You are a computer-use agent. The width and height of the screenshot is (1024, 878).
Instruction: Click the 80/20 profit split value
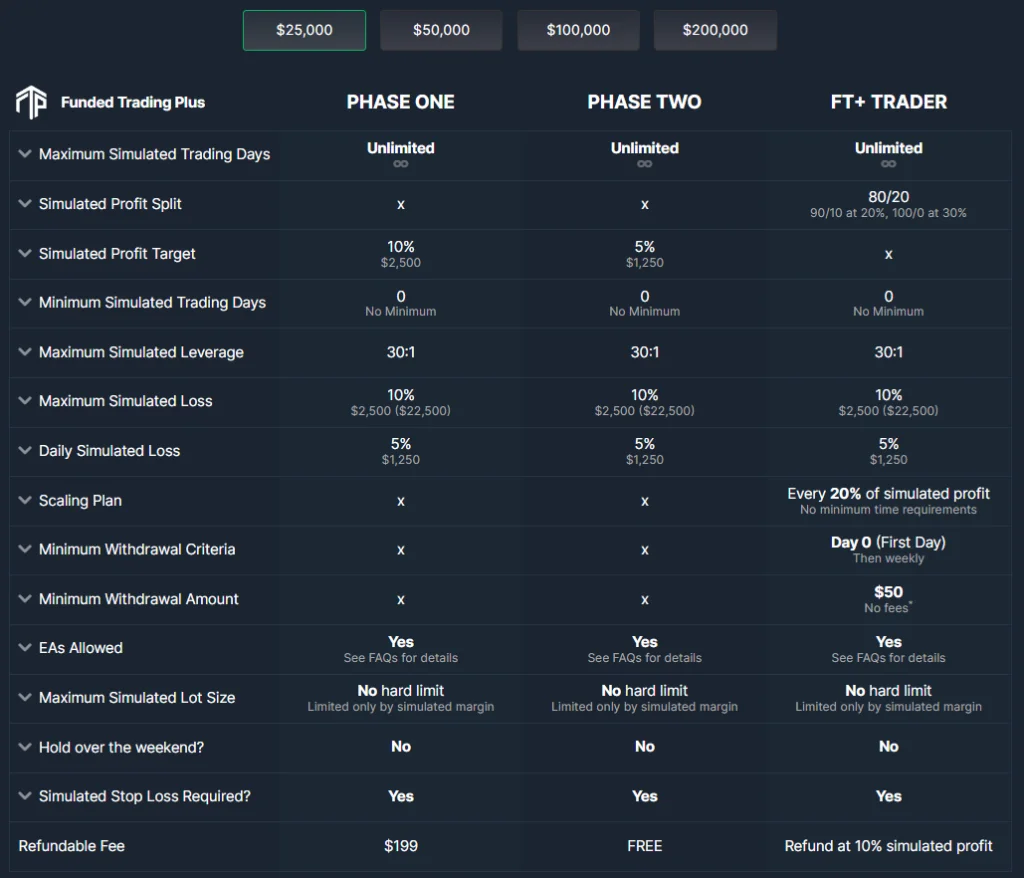[x=889, y=197]
